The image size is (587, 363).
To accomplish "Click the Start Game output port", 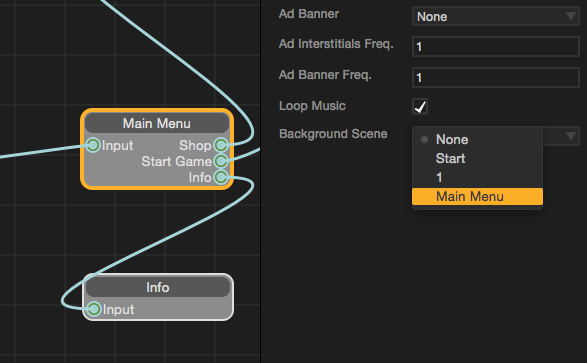I will click(221, 161).
